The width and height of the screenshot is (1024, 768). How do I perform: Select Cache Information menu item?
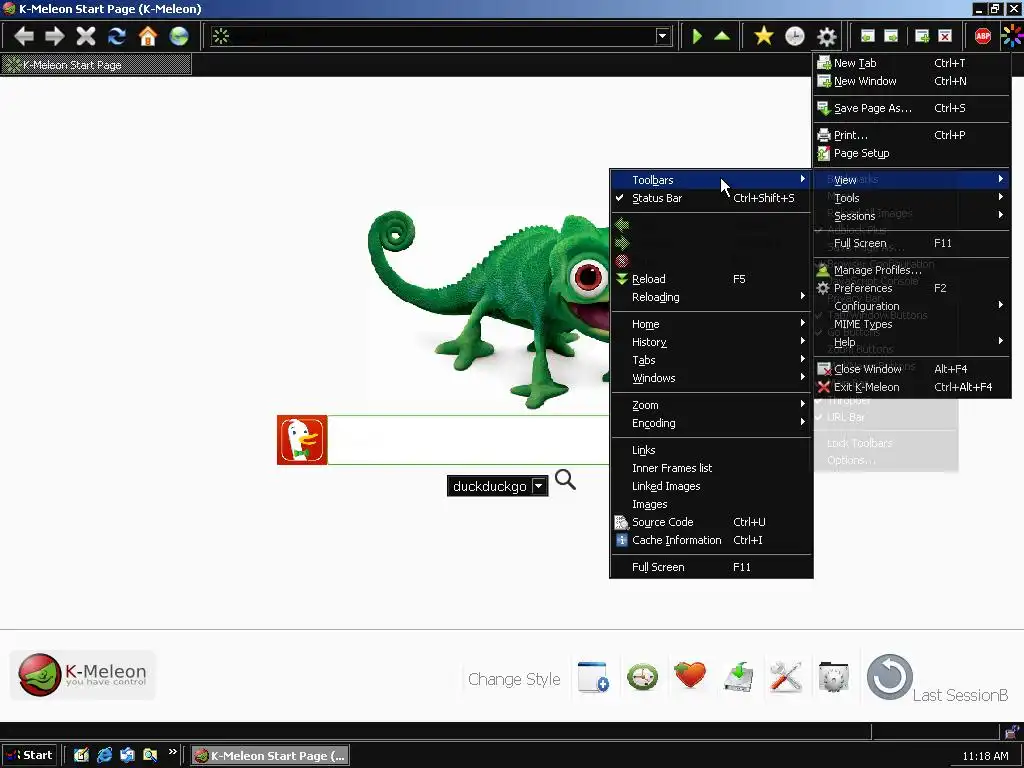point(712,540)
